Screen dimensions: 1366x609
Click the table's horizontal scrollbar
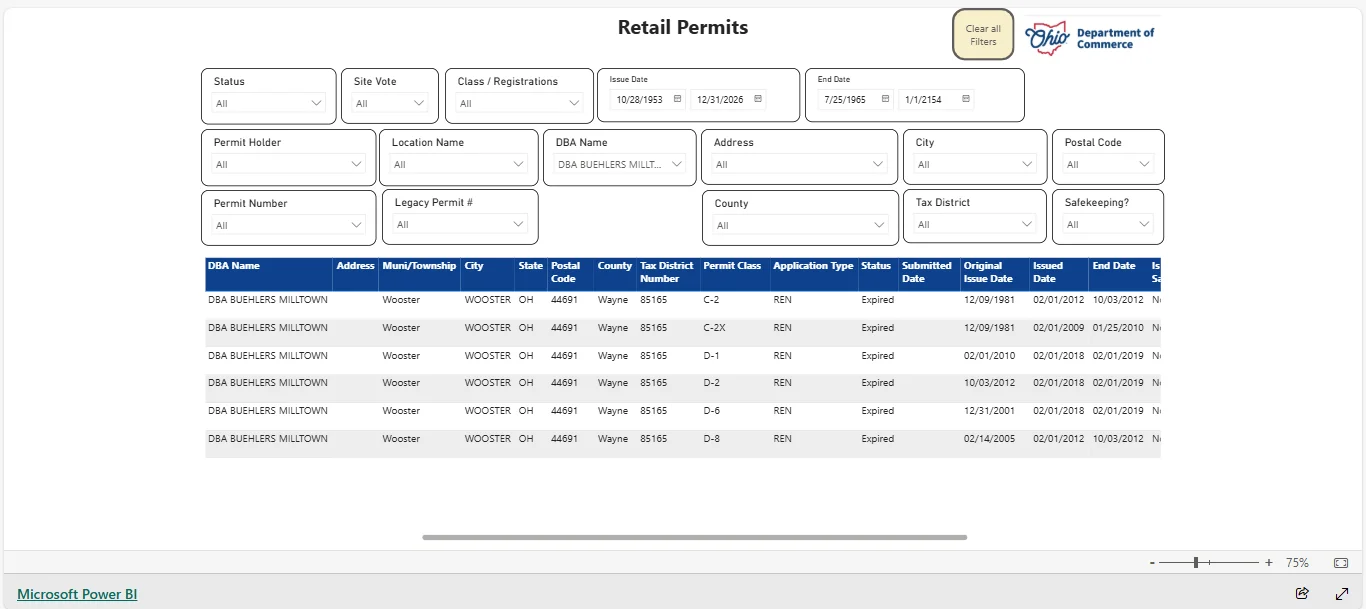(694, 537)
